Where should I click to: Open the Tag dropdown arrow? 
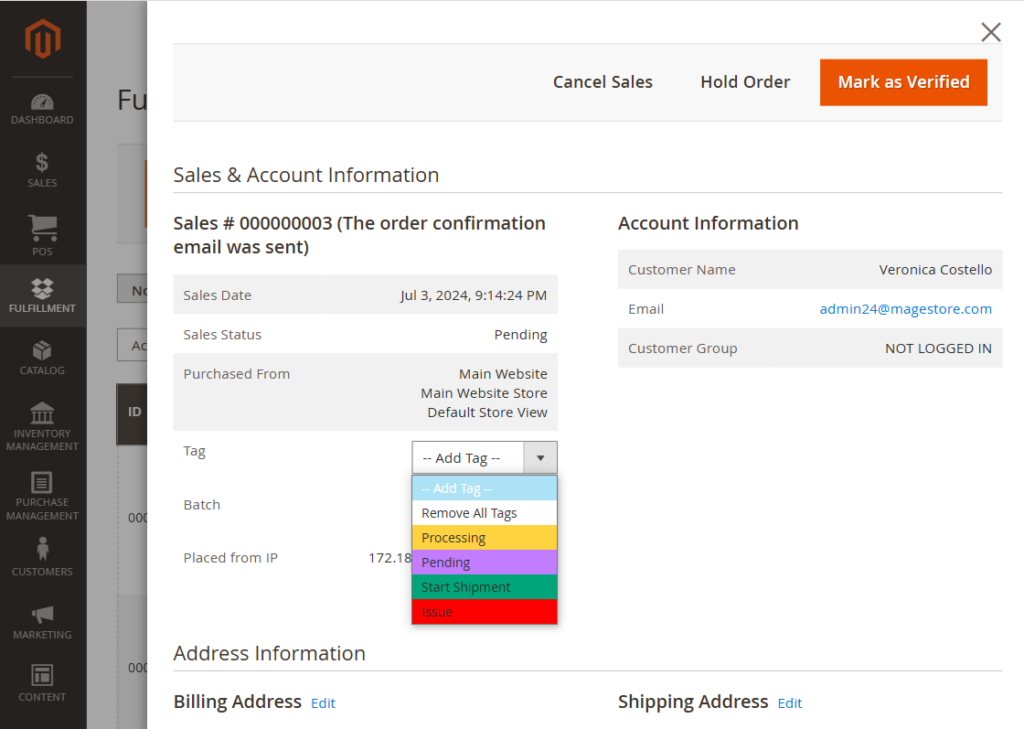(x=540, y=457)
